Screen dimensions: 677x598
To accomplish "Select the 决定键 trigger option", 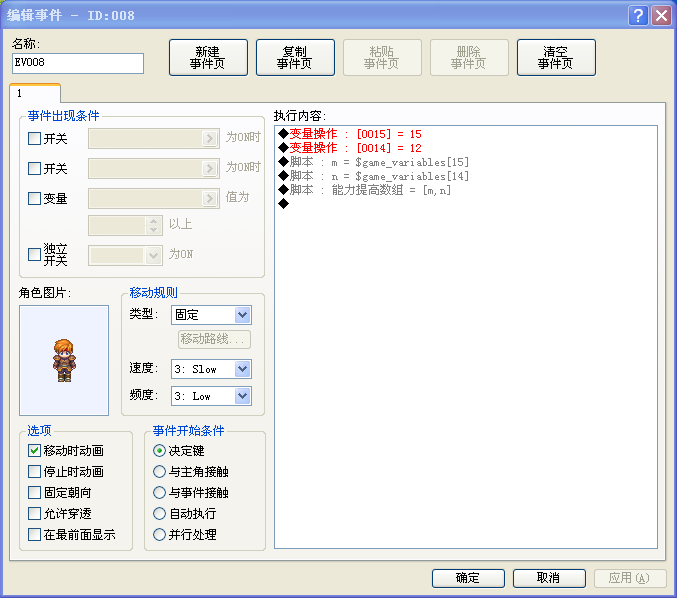I will click(159, 451).
